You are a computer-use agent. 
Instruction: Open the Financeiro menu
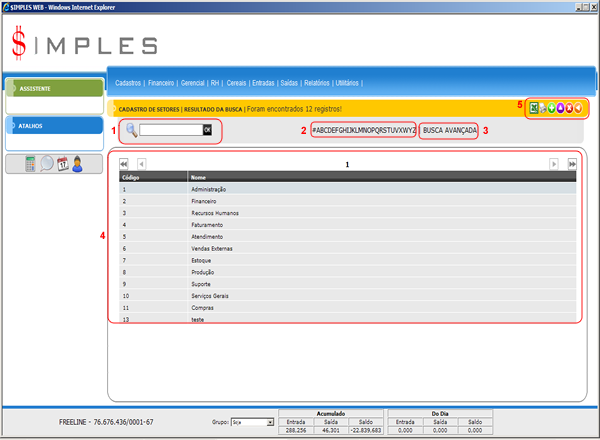pos(163,83)
